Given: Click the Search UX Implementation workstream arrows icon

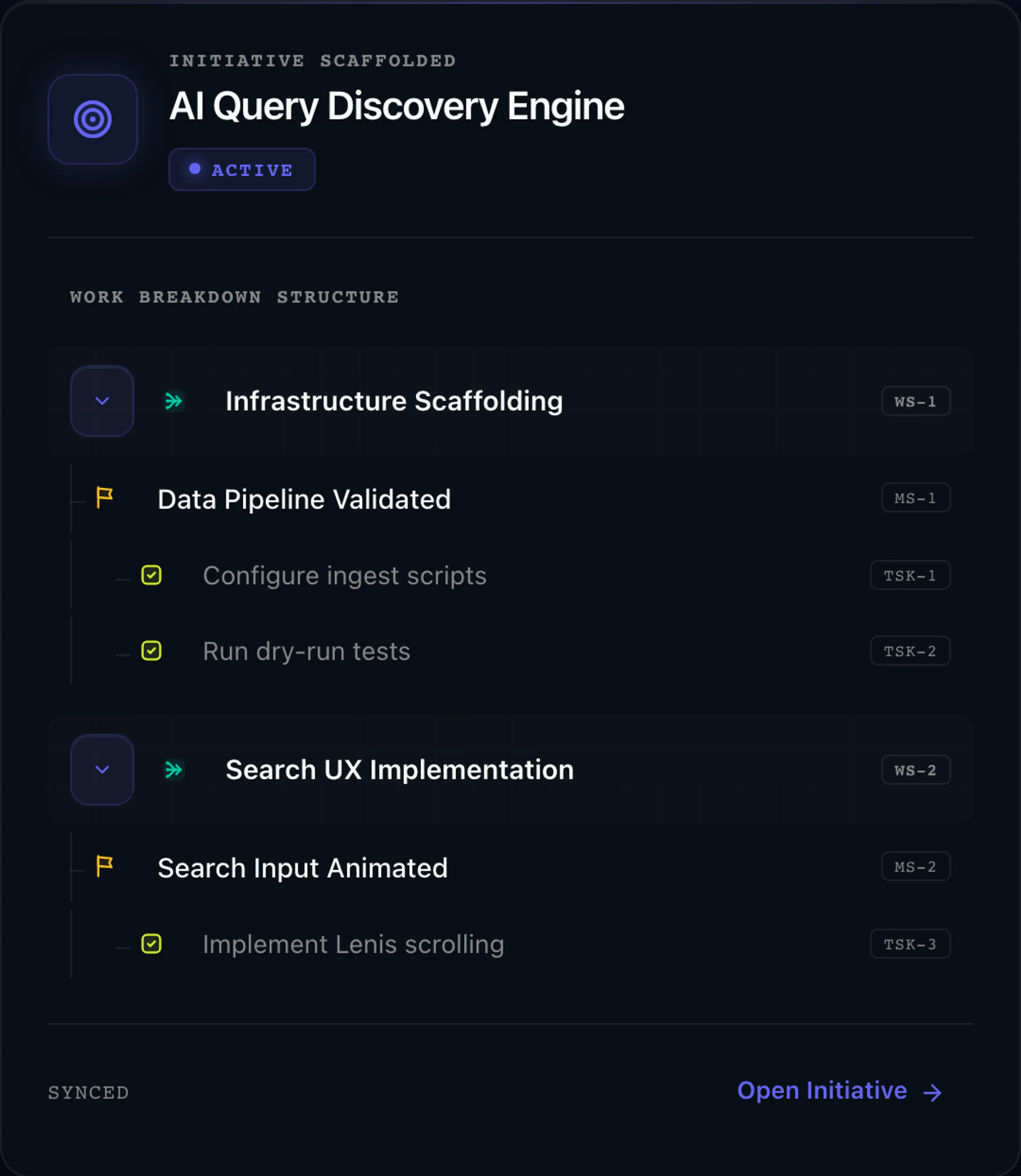Looking at the screenshot, I should [174, 770].
